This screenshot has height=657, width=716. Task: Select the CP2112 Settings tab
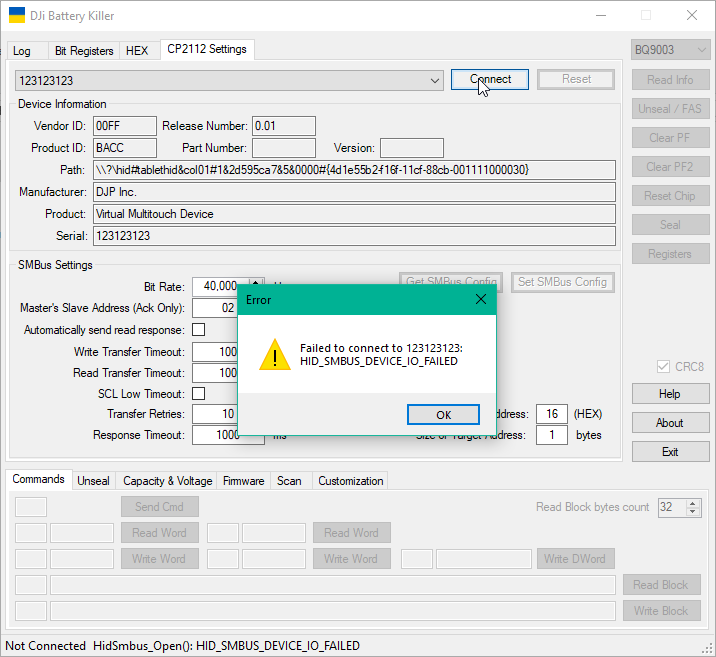point(207,49)
